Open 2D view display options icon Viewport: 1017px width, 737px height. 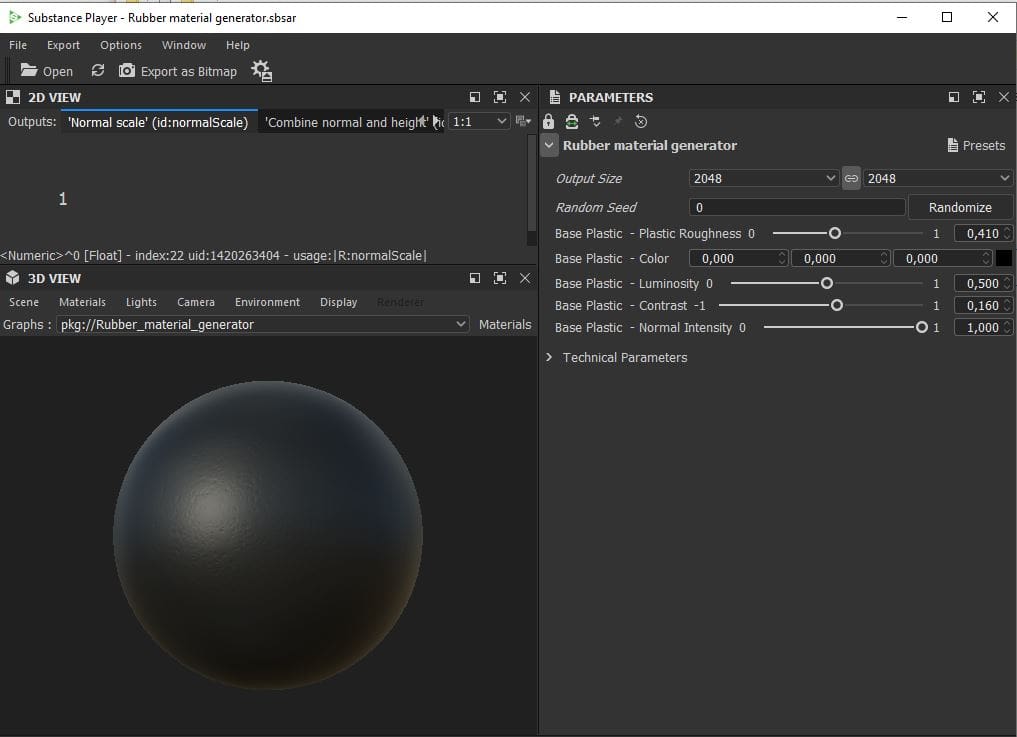click(x=523, y=121)
